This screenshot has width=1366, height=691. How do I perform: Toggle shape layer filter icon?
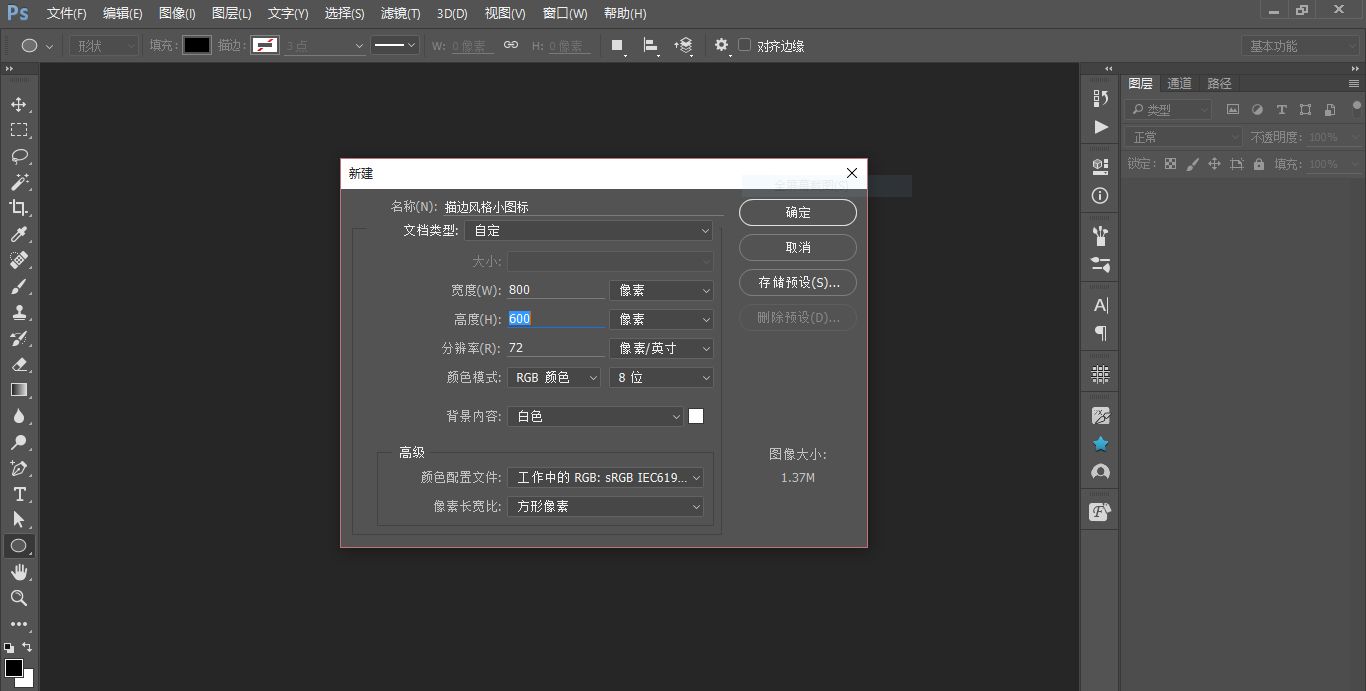click(x=1305, y=110)
